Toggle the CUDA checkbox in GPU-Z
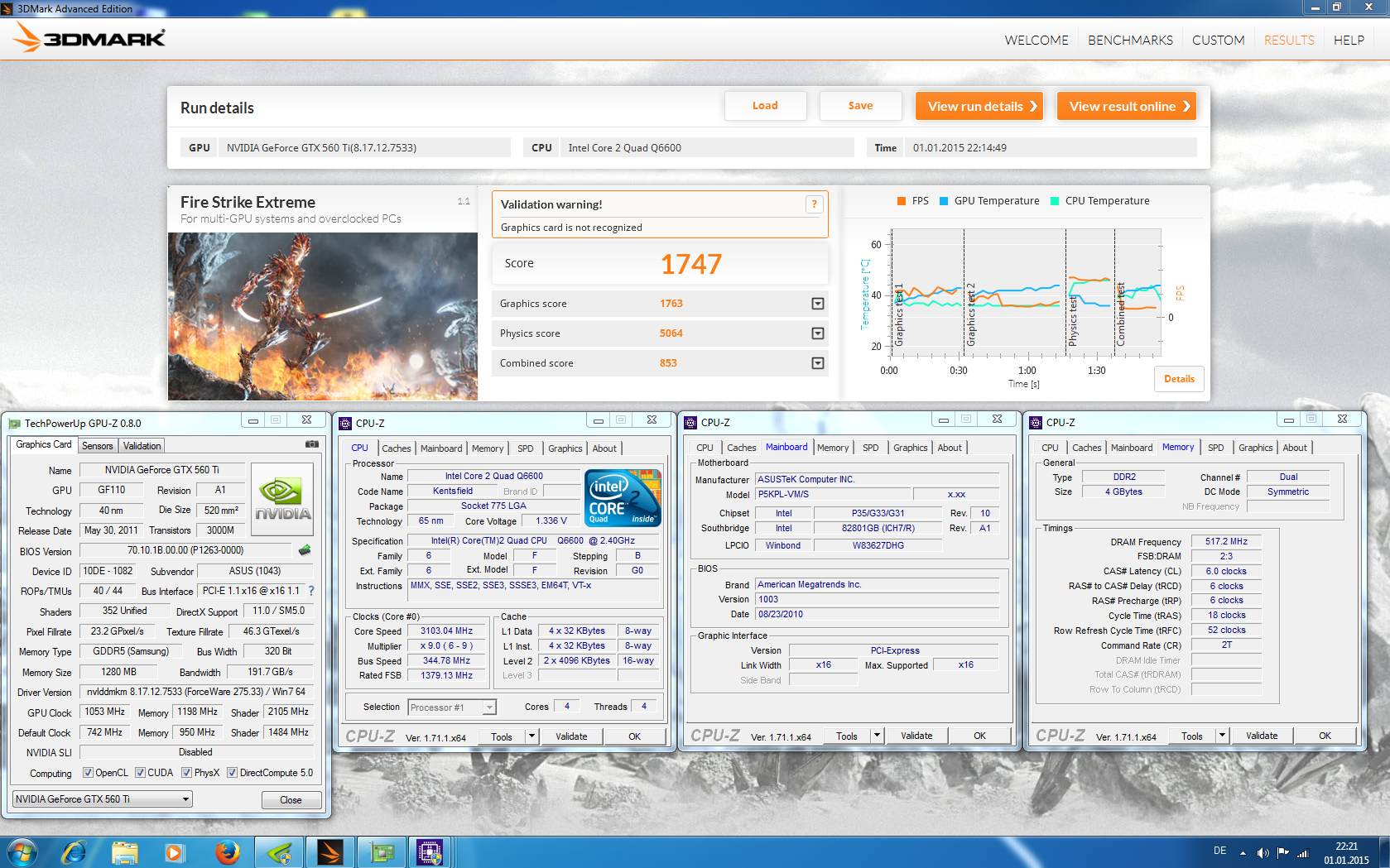Viewport: 1390px width, 868px height. [x=141, y=773]
